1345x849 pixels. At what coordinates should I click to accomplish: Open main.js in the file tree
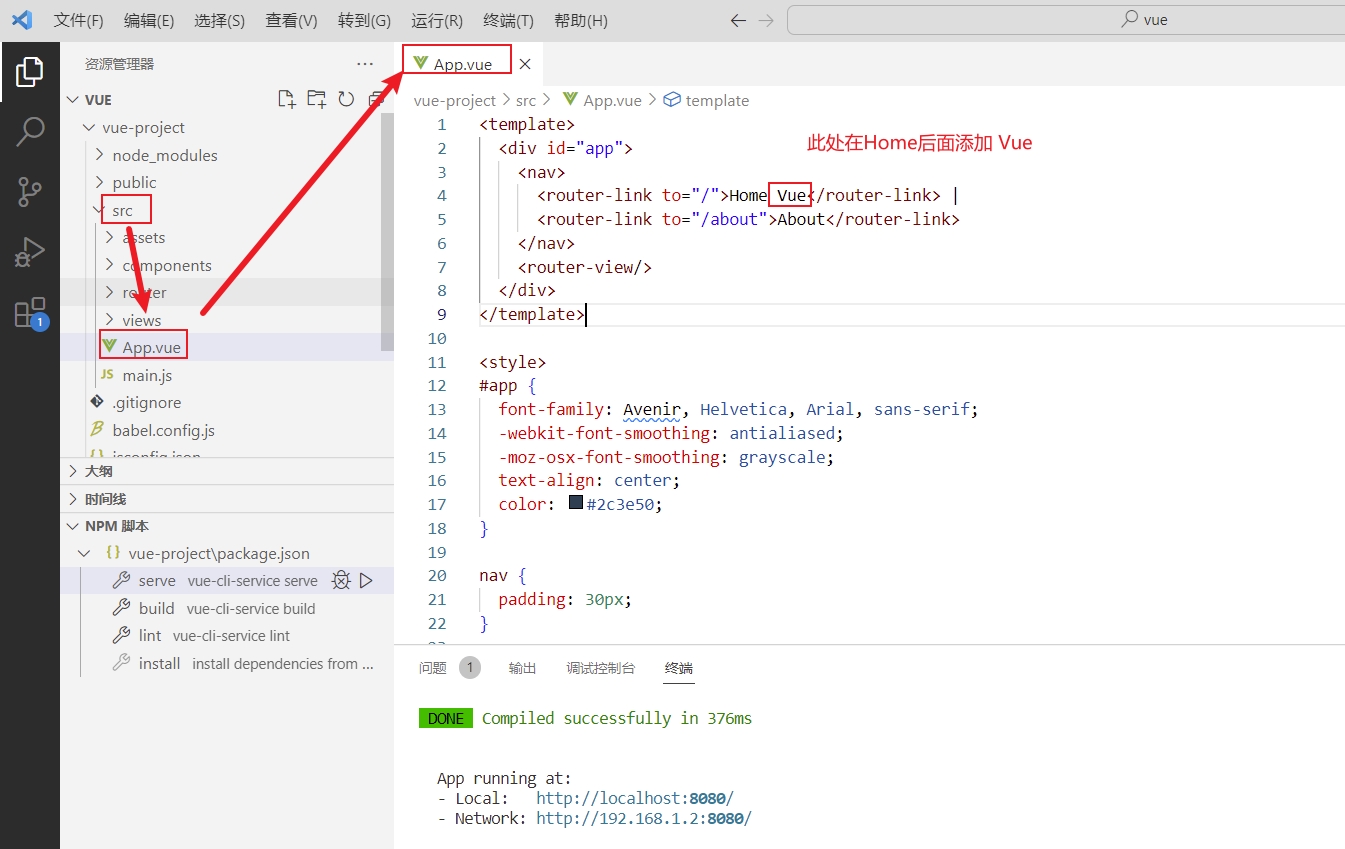147,376
